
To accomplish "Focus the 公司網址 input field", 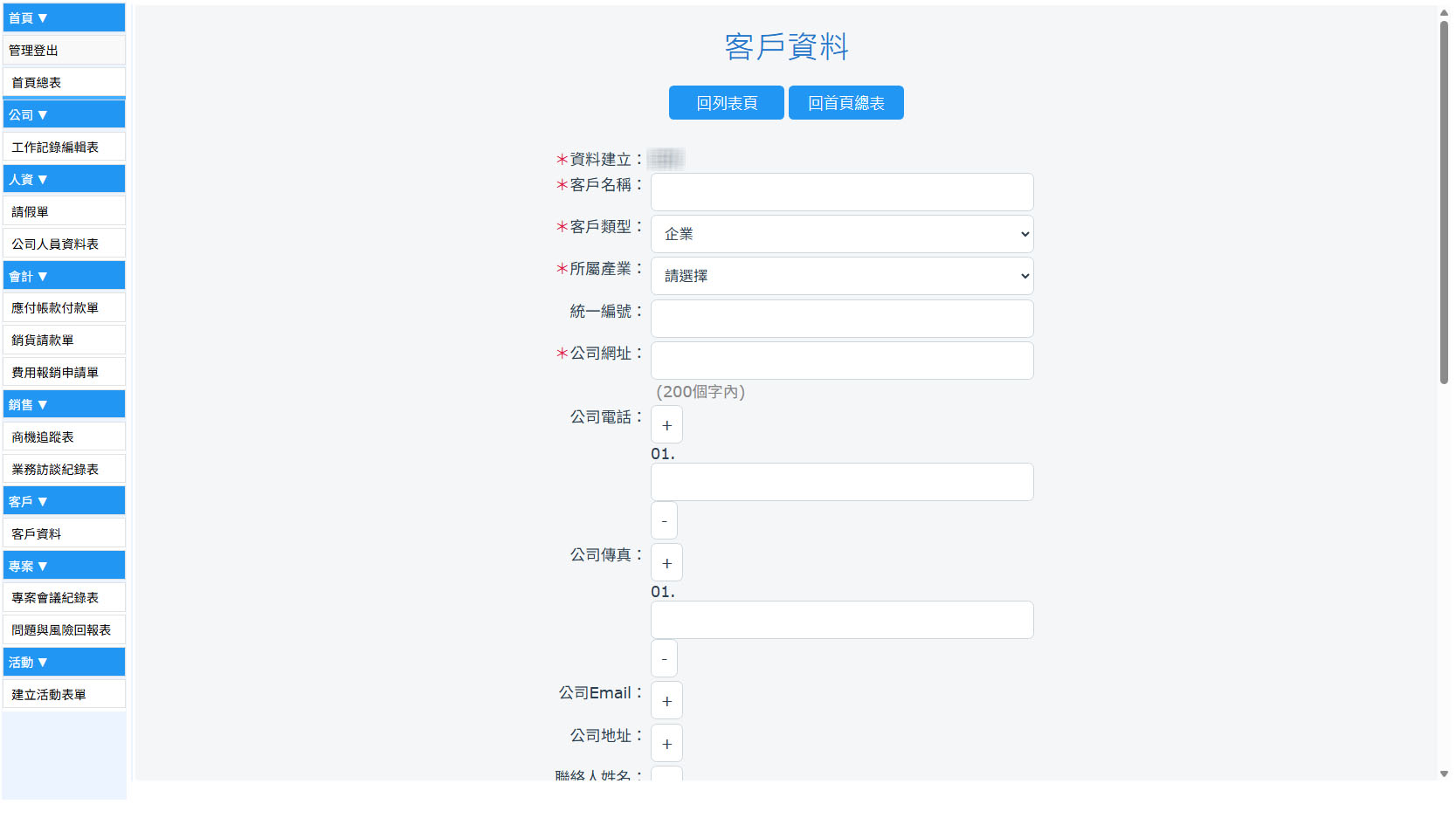I will click(x=842, y=361).
